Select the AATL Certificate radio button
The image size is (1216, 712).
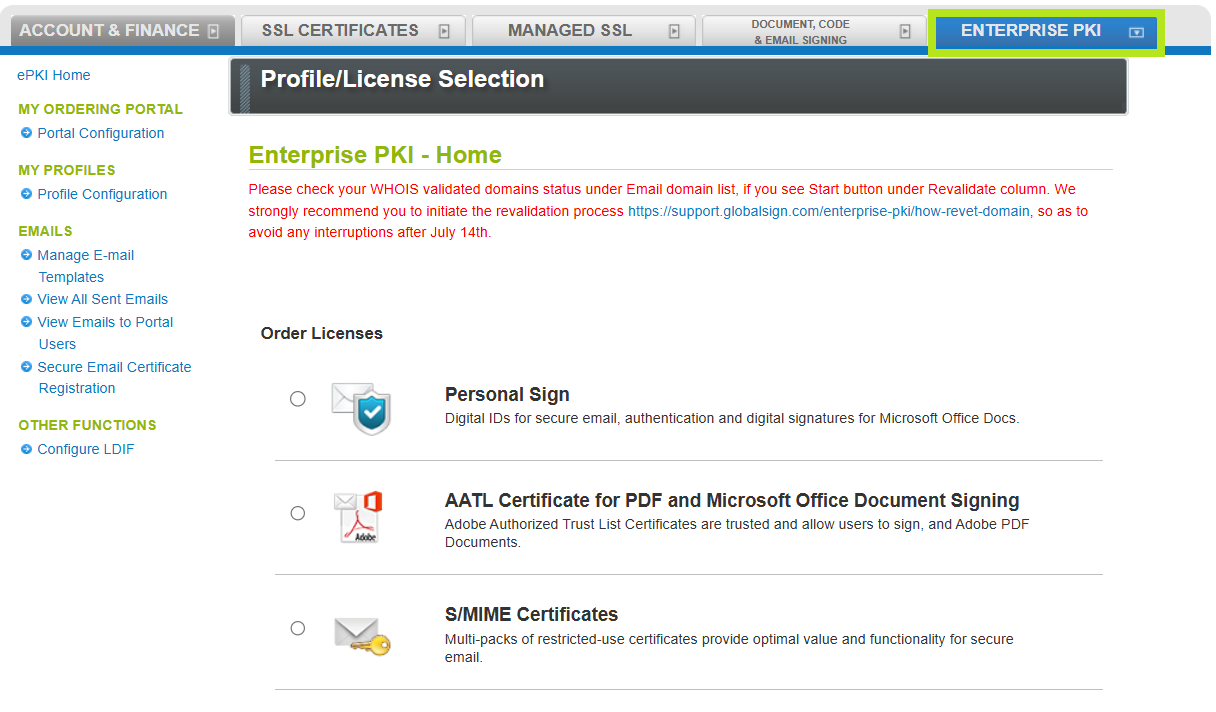click(x=298, y=513)
